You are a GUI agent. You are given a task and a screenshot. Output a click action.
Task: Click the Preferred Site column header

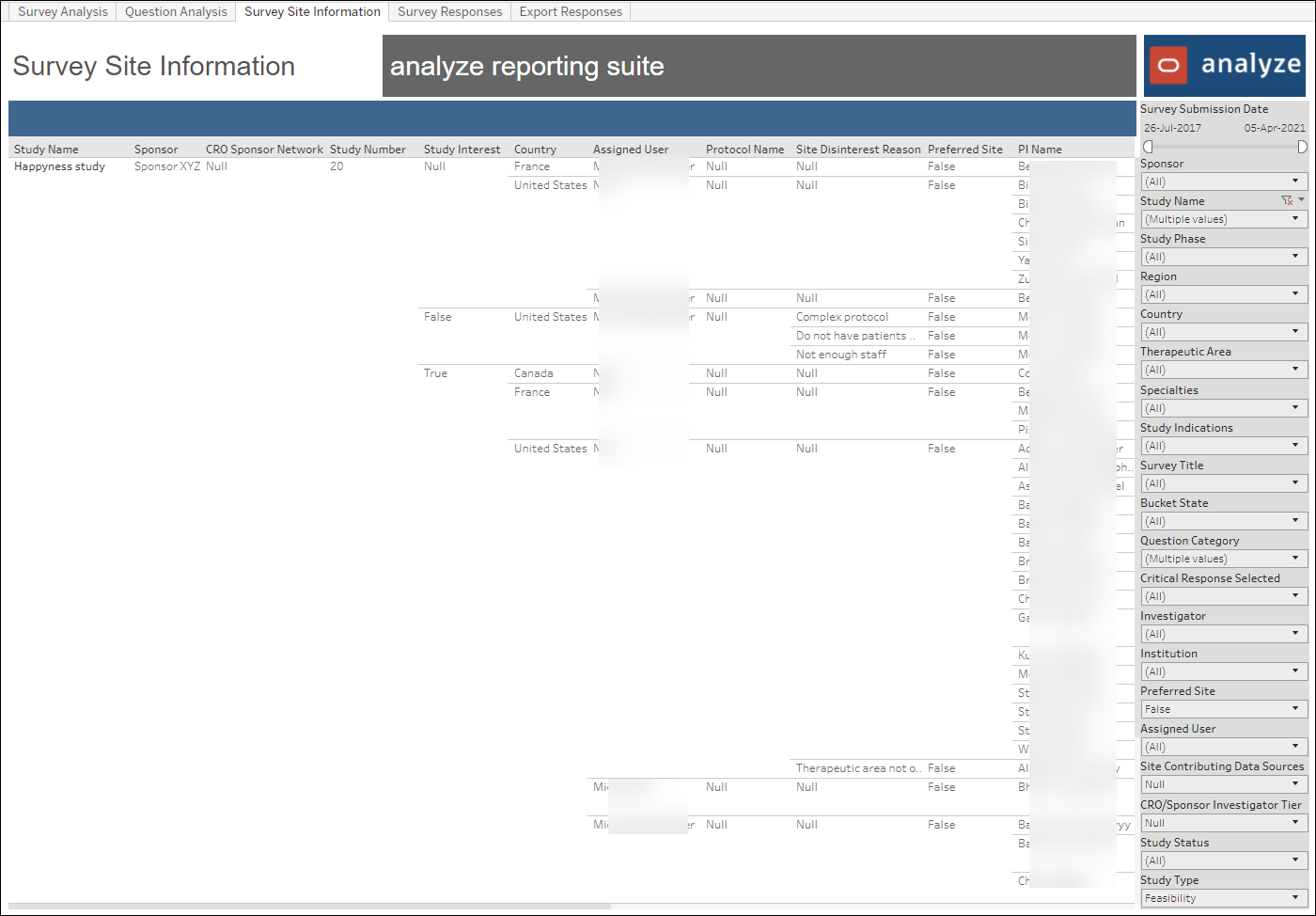point(964,150)
